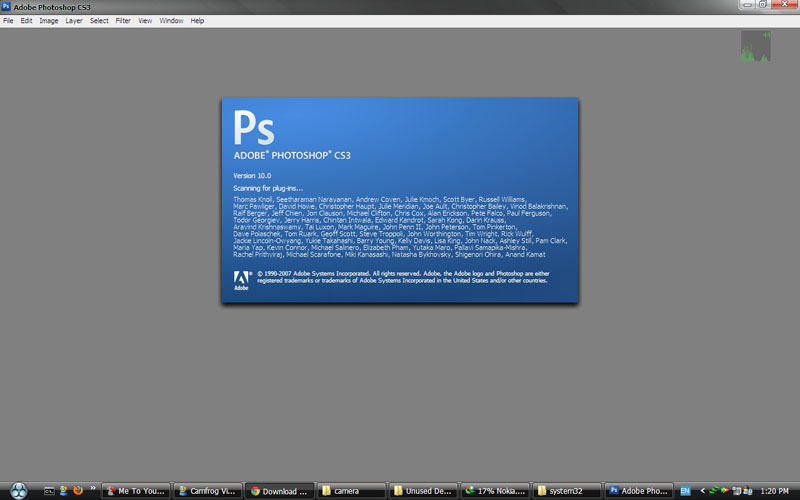Image resolution: width=800 pixels, height=500 pixels.
Task: Open the Help menu
Action: (x=197, y=21)
